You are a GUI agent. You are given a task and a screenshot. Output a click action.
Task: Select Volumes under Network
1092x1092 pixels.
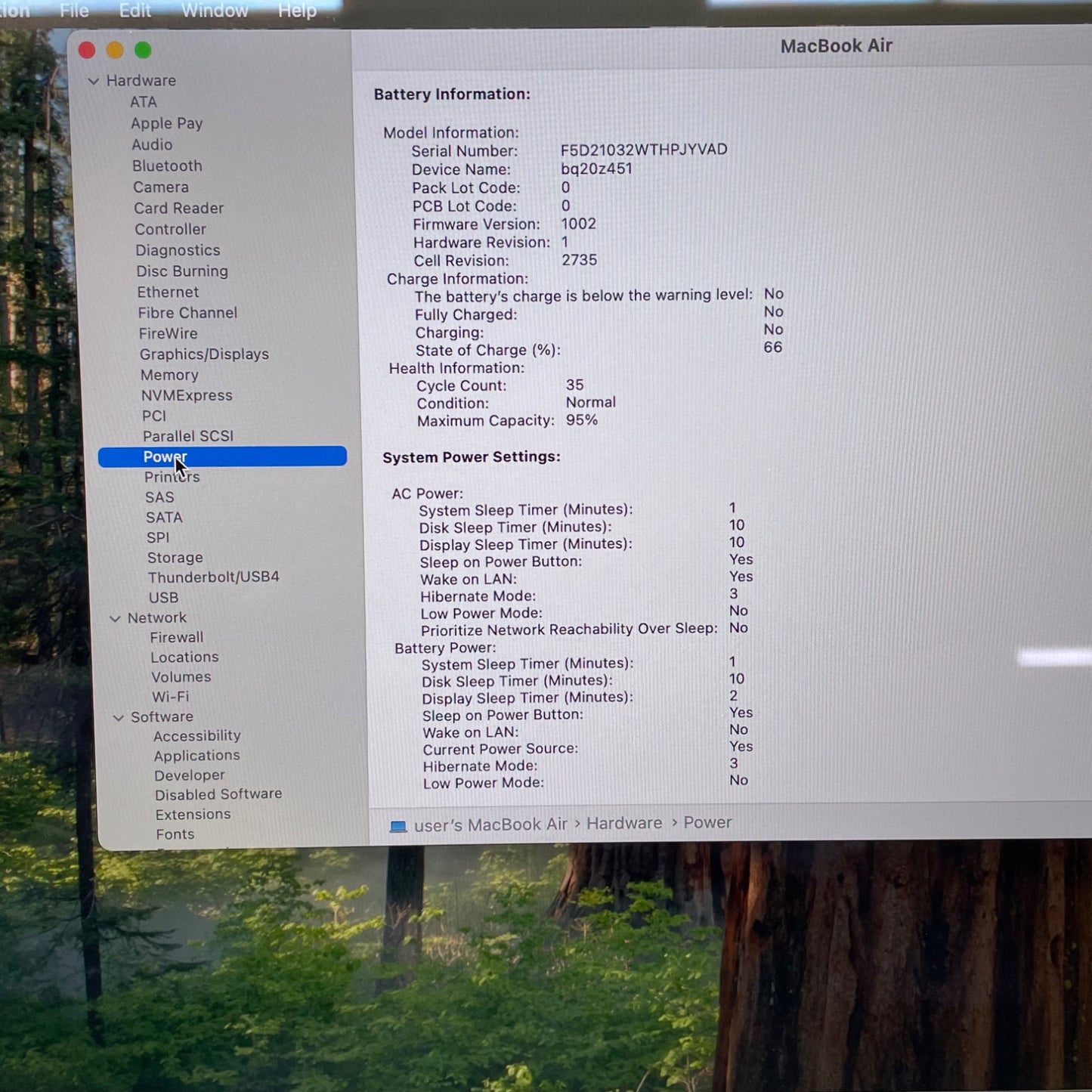pos(181,677)
